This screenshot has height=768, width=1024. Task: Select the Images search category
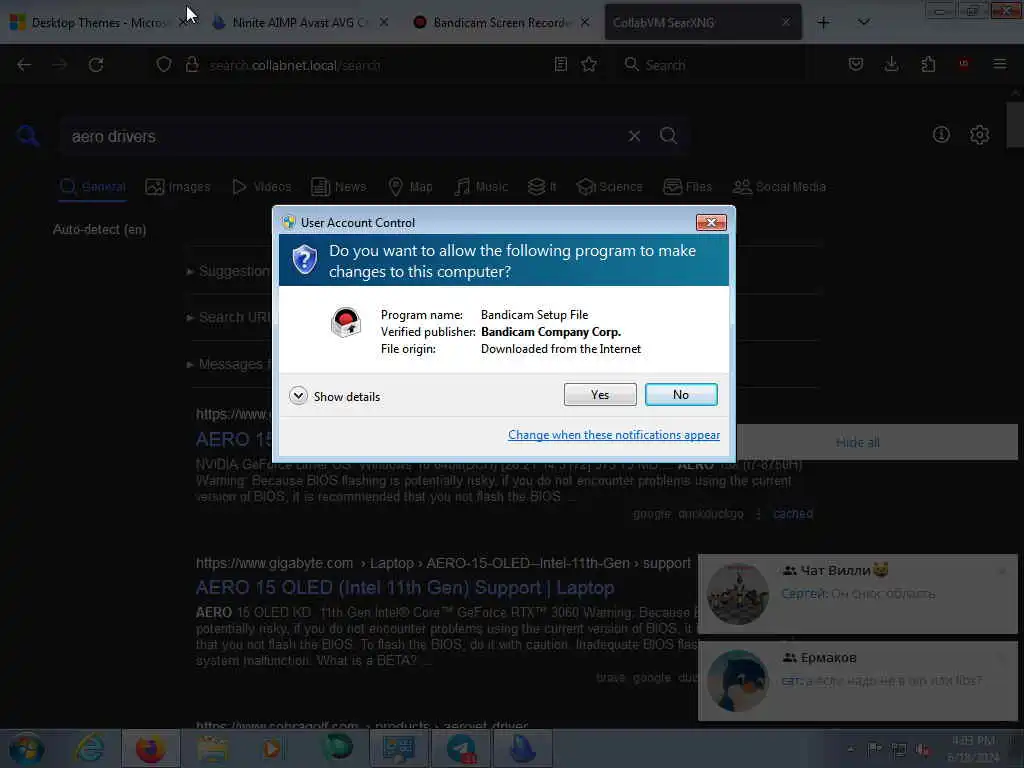pyautogui.click(x=178, y=187)
